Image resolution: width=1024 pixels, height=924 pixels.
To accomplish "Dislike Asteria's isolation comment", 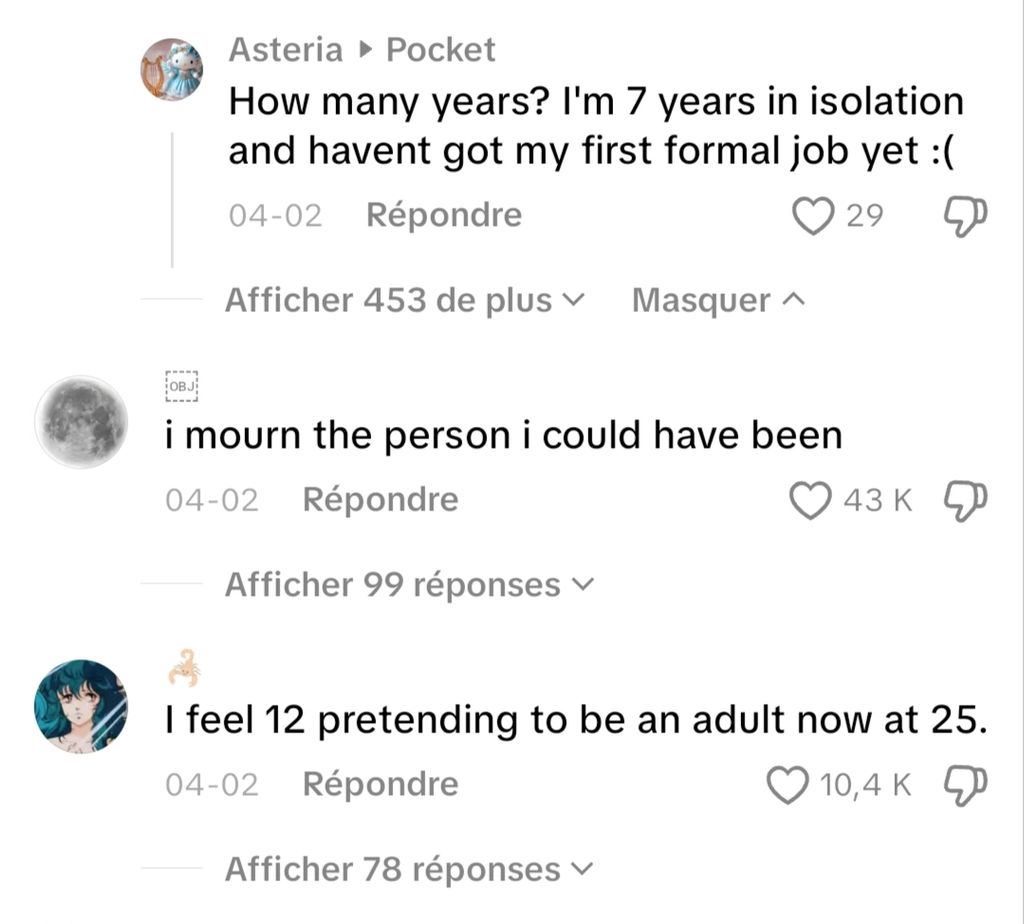I will (x=966, y=217).
